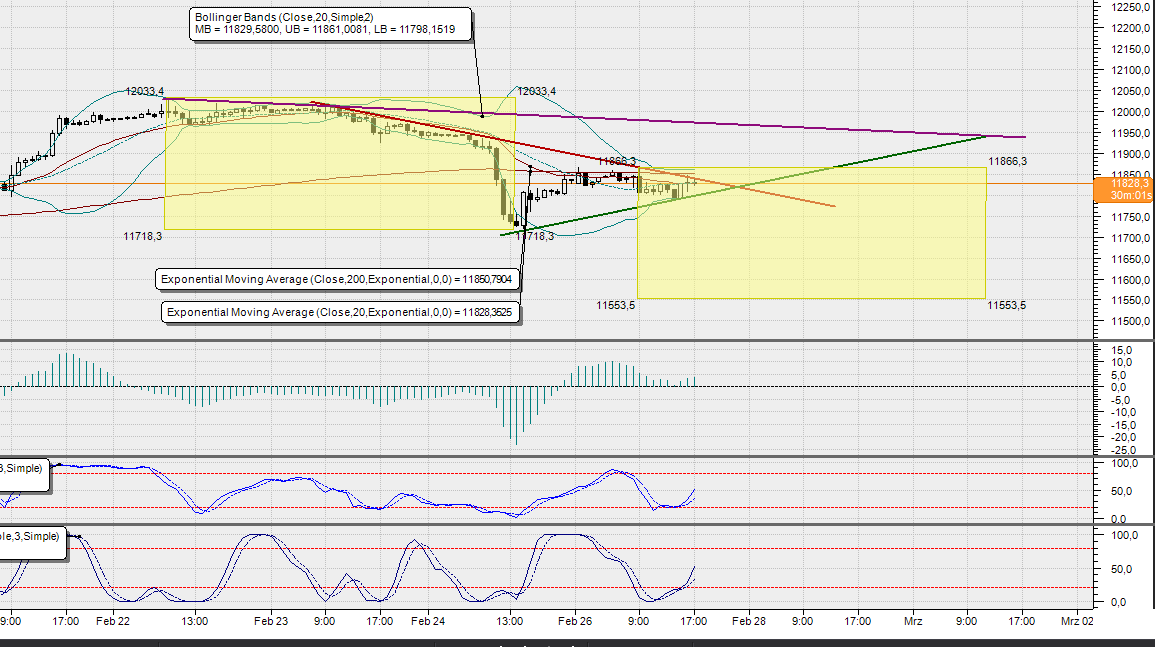Image resolution: width=1155 pixels, height=647 pixels.
Task: Click the Feb 24 date label
Action: (428, 621)
